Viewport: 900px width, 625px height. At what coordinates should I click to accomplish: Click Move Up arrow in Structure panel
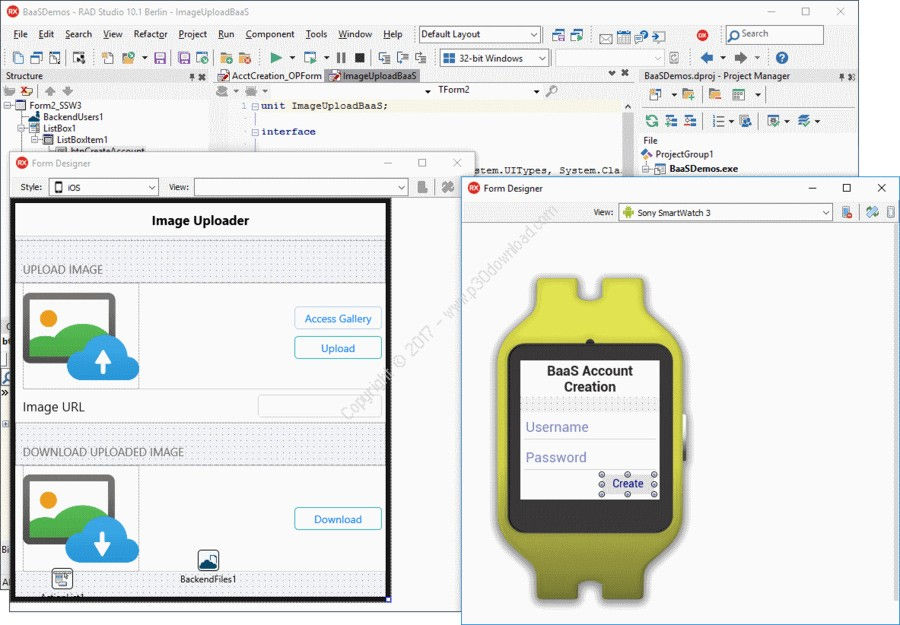click(50, 91)
